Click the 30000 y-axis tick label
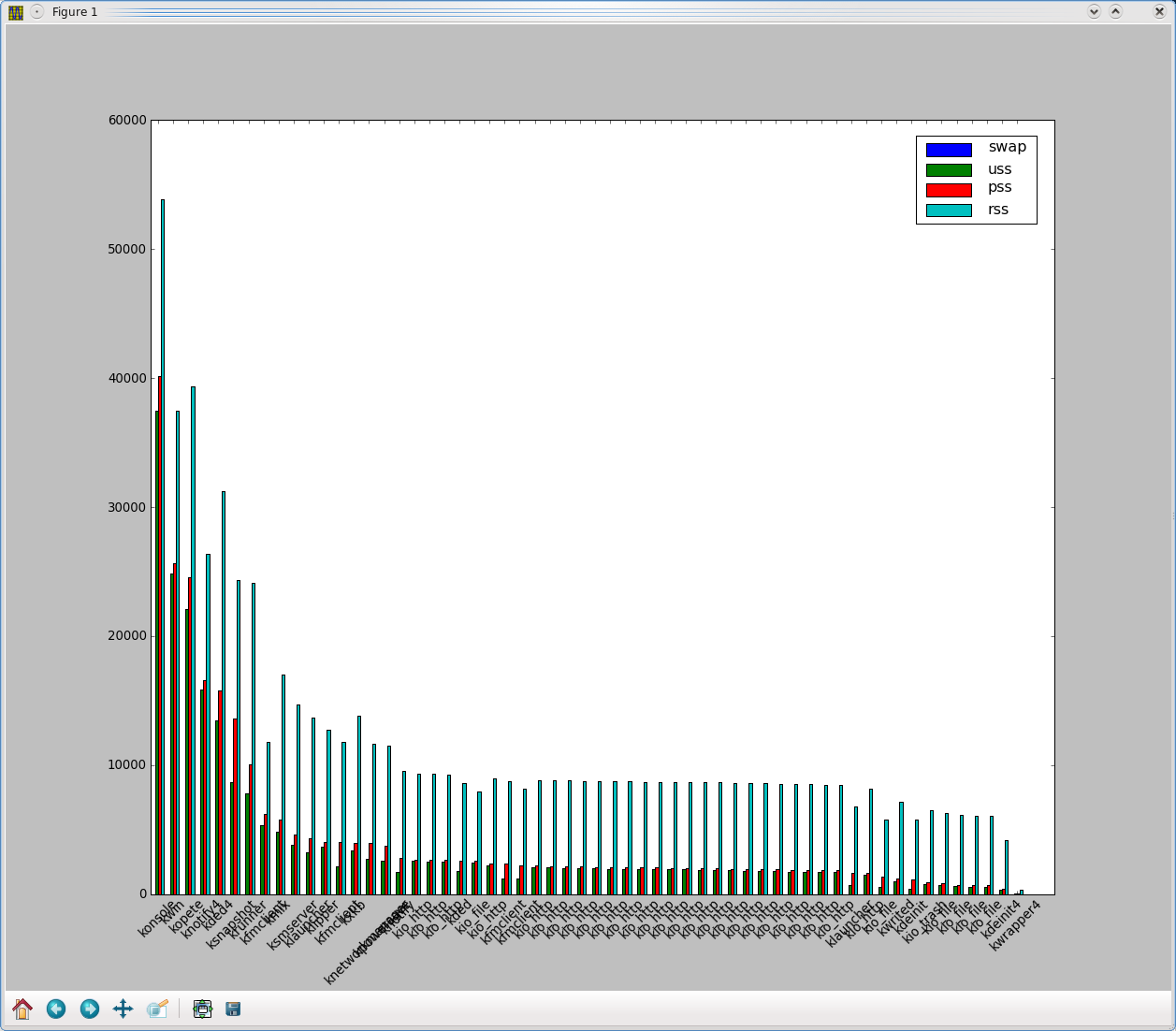The width and height of the screenshot is (1176, 1031). click(x=127, y=507)
